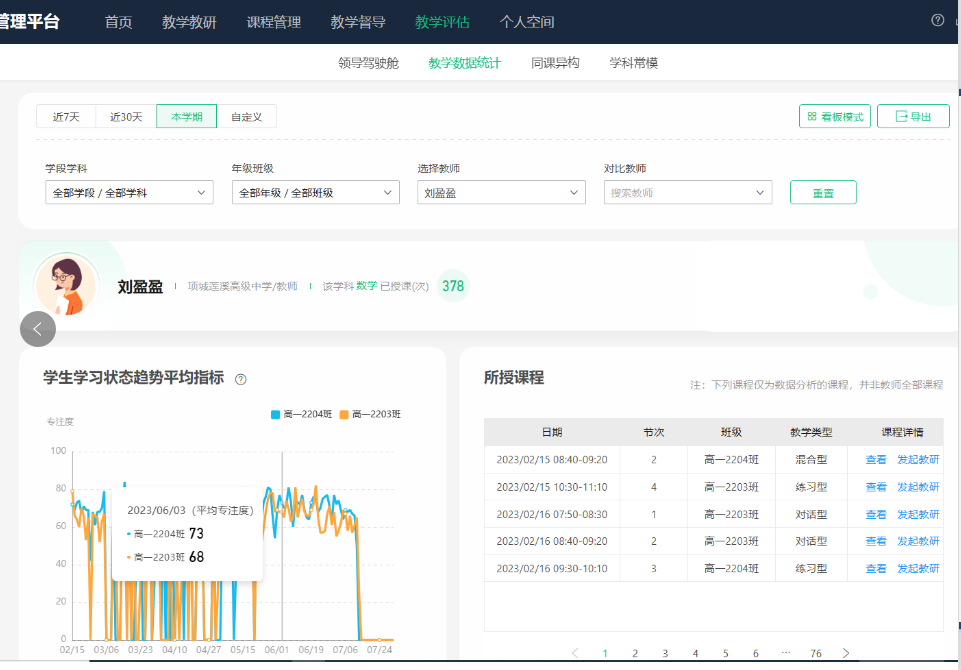Click the question mark beside chart title
The image size is (961, 670).
pyautogui.click(x=240, y=379)
